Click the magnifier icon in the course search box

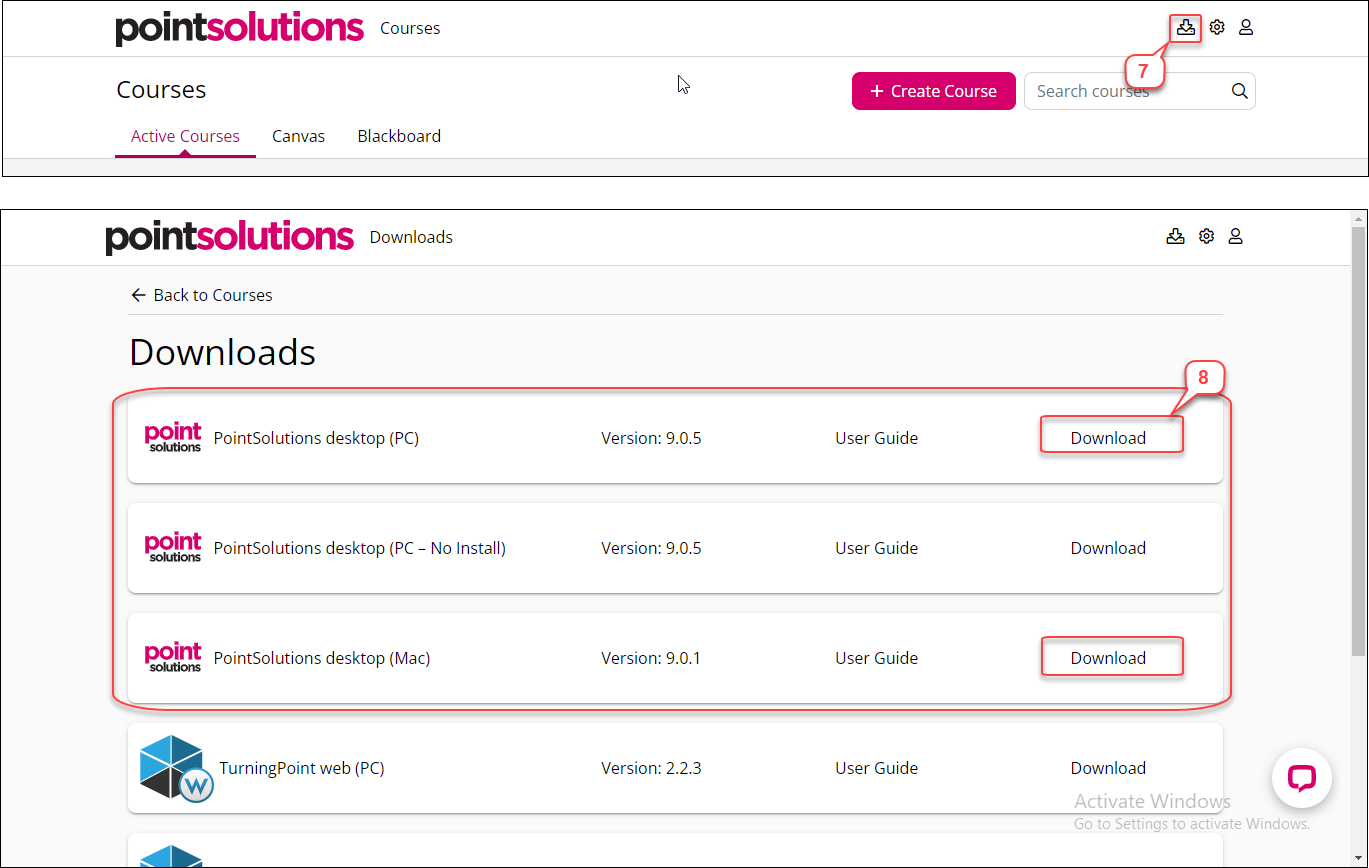(x=1239, y=91)
